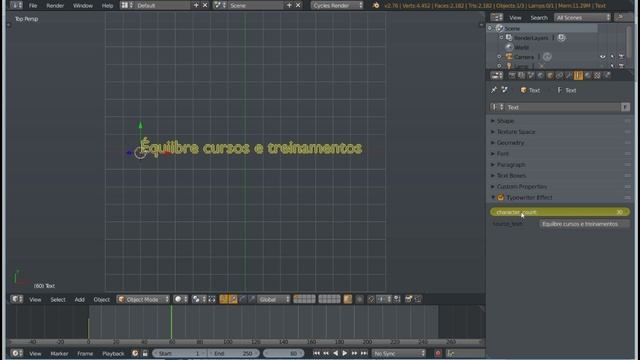Click the Text datablock name field
Viewport: 640px width, 360px height.
pos(563,107)
